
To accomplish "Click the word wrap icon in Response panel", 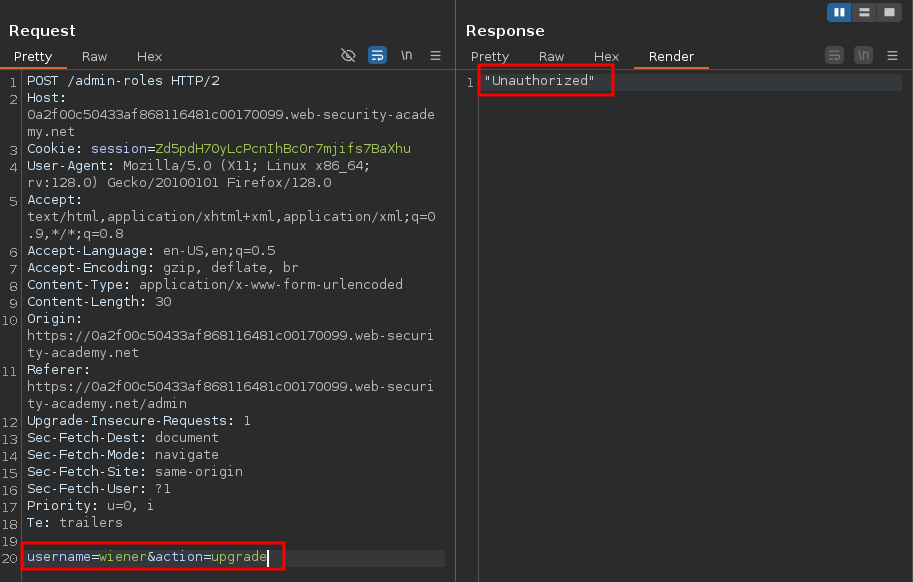I will click(x=834, y=56).
